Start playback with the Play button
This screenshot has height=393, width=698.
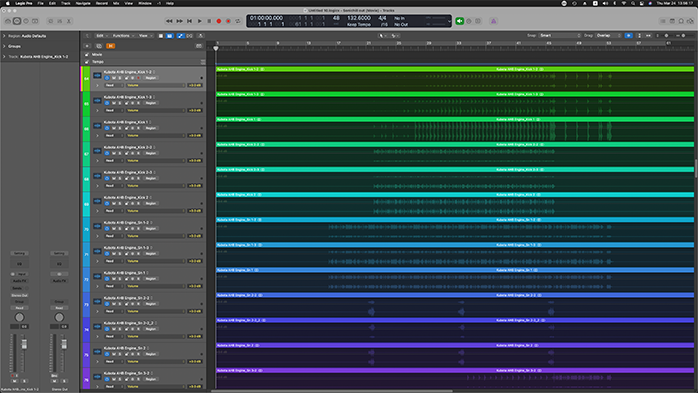point(199,21)
